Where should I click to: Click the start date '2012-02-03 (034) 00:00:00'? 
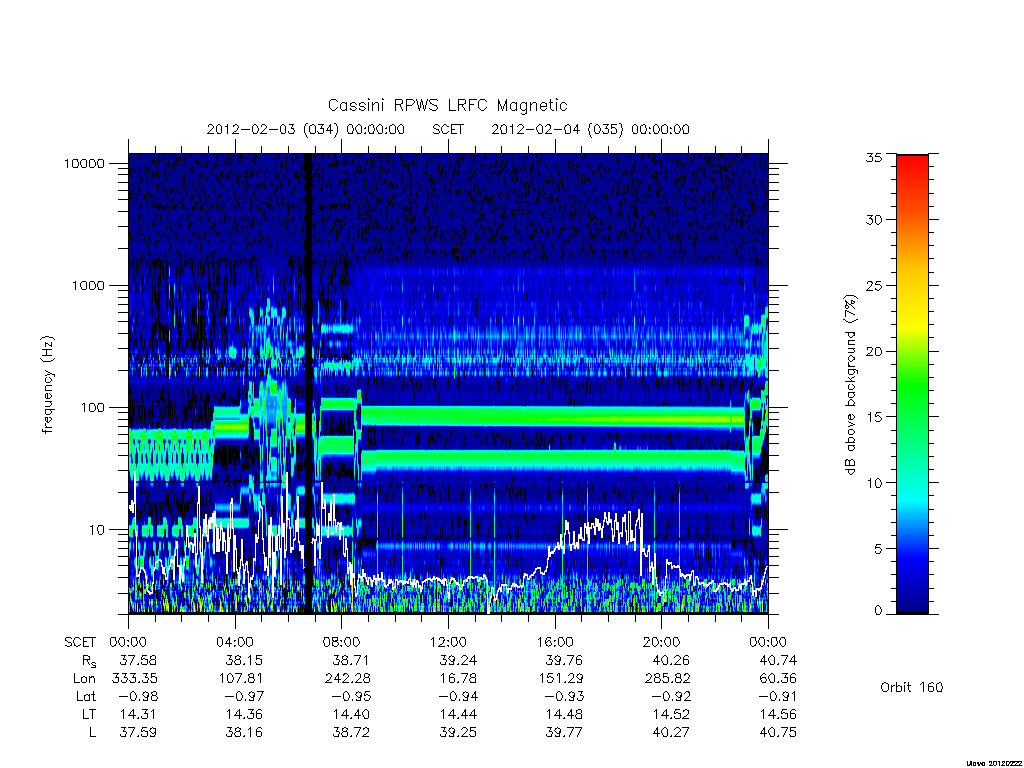click(306, 129)
